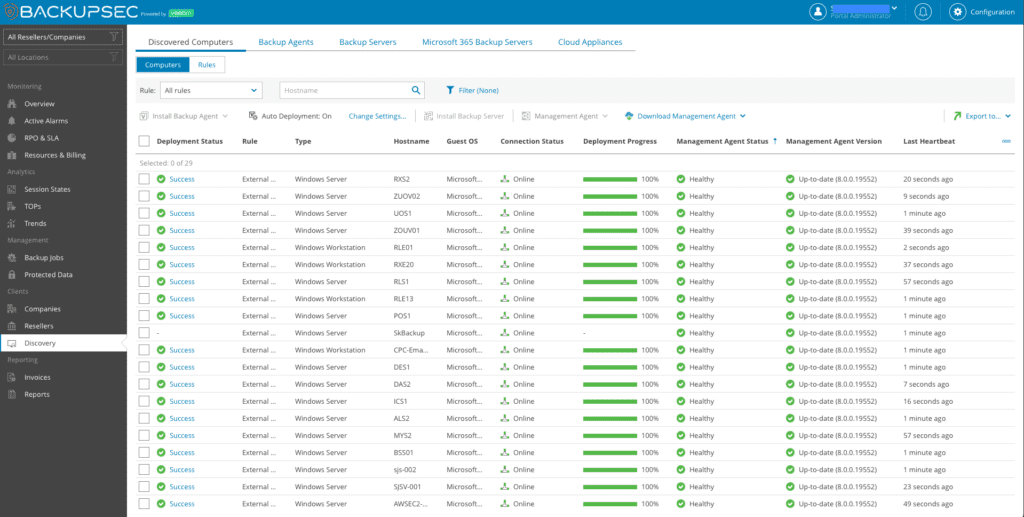Expand the Download Management Agent menu

[x=686, y=116]
